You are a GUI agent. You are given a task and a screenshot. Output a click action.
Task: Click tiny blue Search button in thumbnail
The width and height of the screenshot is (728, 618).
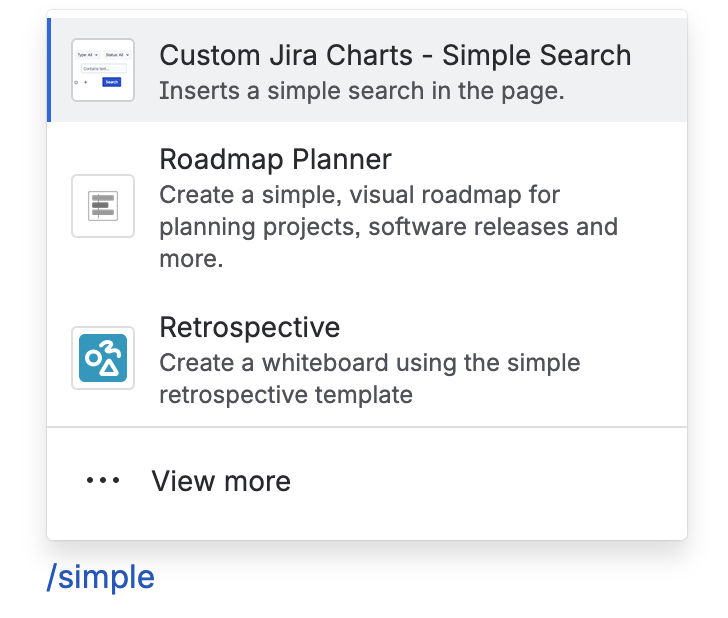[x=111, y=82]
